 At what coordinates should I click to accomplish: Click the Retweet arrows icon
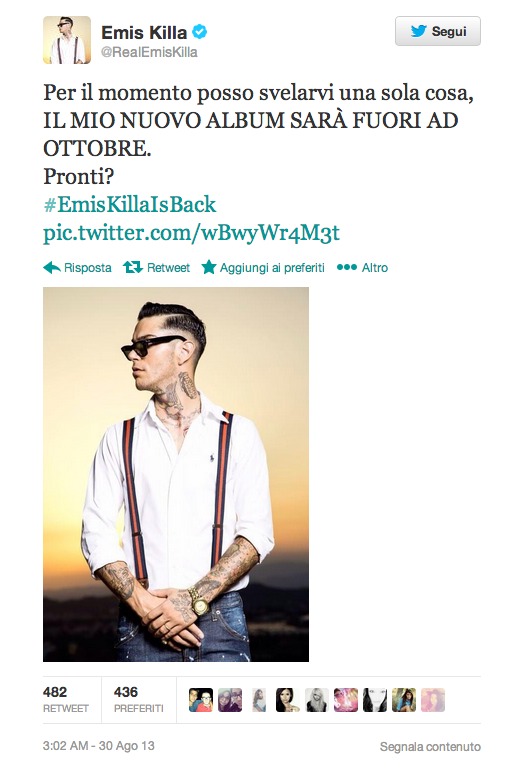point(133,268)
